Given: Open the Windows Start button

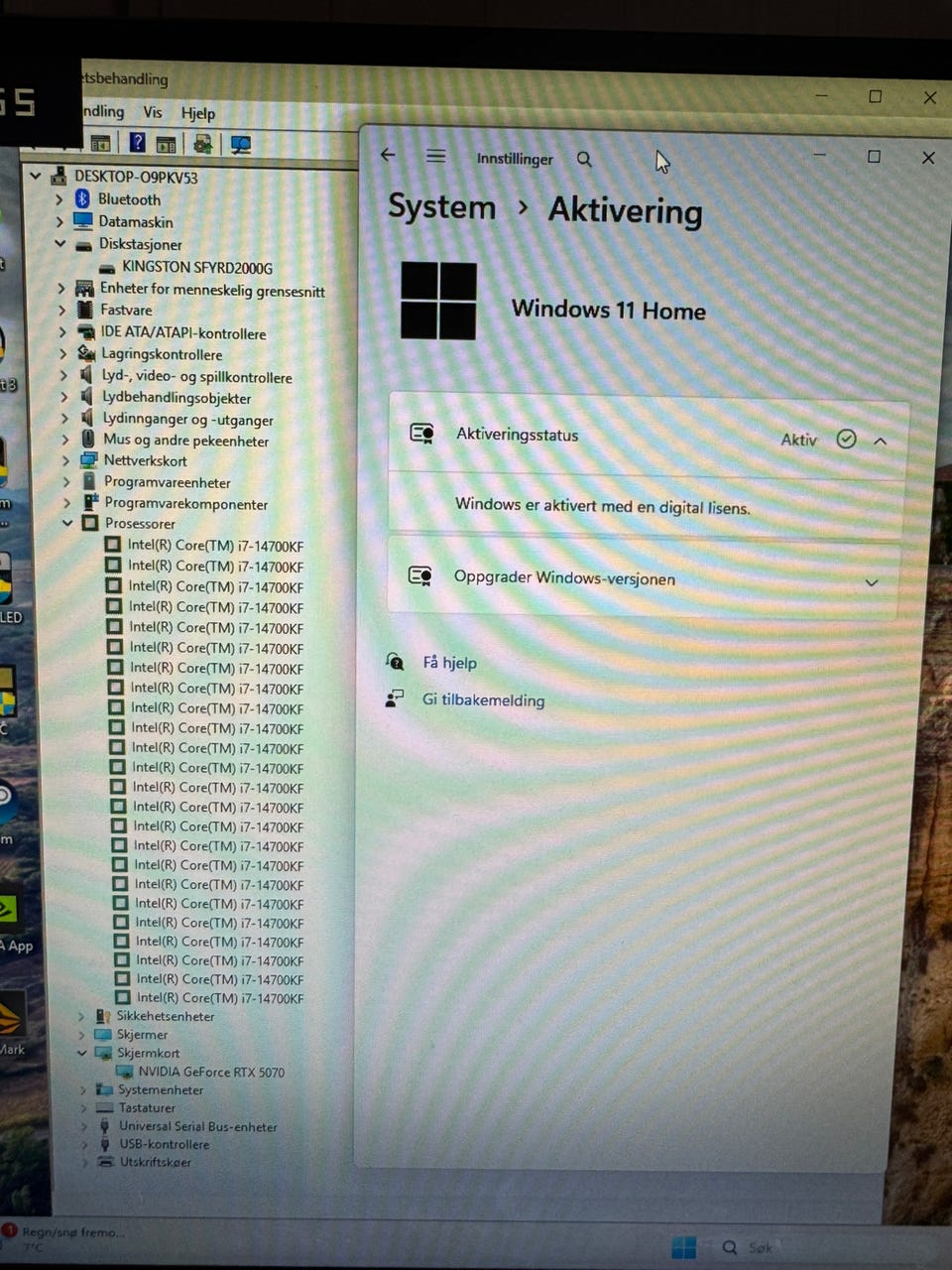Looking at the screenshot, I should 683,1247.
